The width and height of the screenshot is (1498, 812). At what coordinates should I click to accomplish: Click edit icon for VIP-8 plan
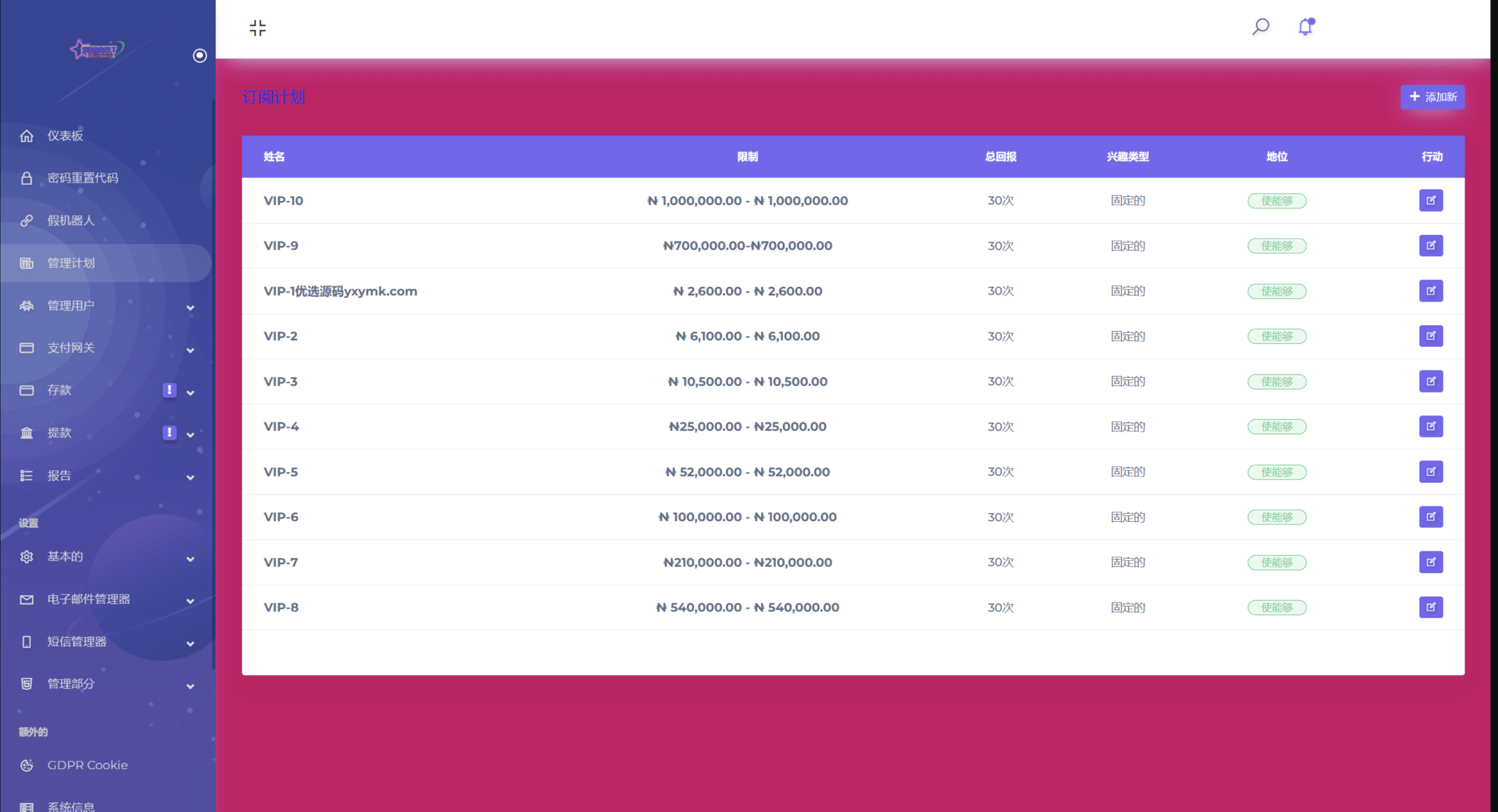click(x=1431, y=607)
